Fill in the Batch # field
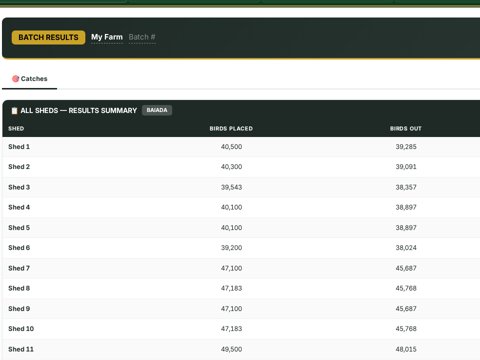480x360 pixels. pyautogui.click(x=142, y=37)
